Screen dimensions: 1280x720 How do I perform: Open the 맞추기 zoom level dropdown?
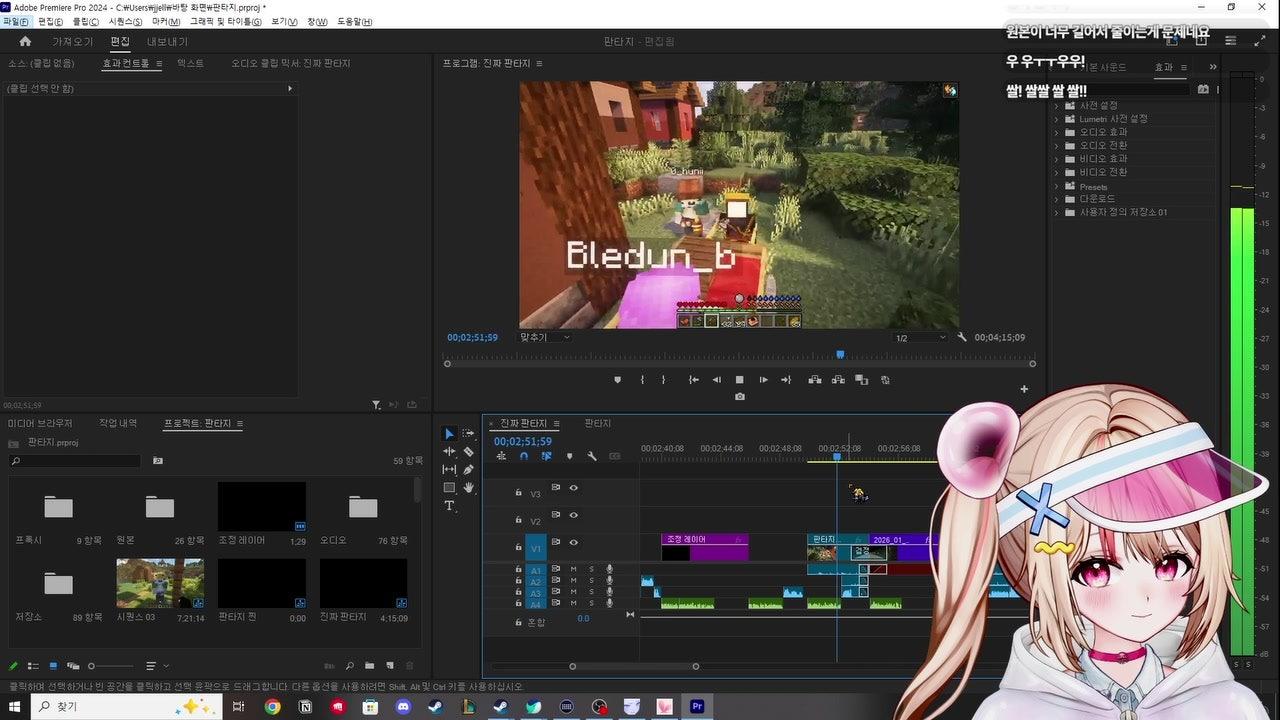[545, 338]
